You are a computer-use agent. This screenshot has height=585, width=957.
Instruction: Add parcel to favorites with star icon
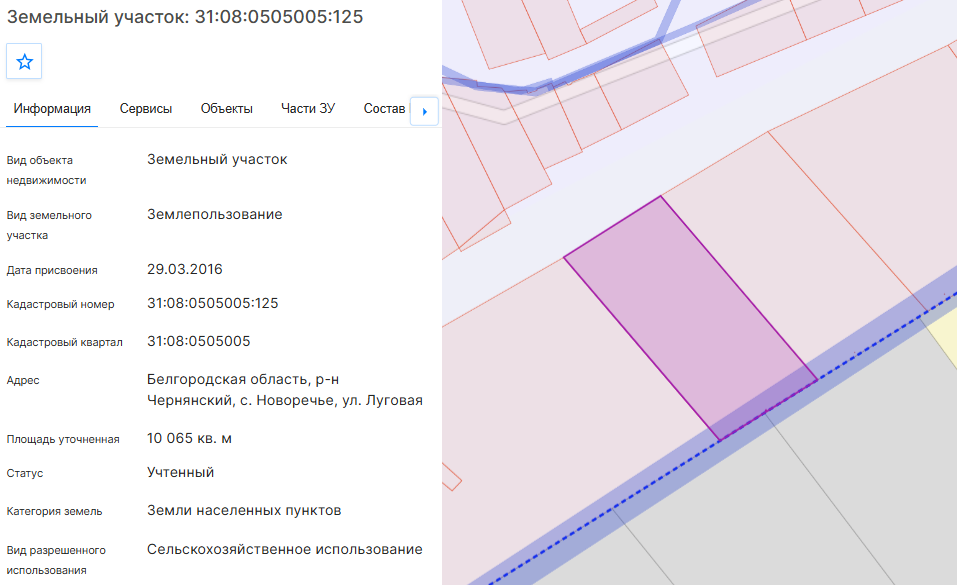point(24,61)
